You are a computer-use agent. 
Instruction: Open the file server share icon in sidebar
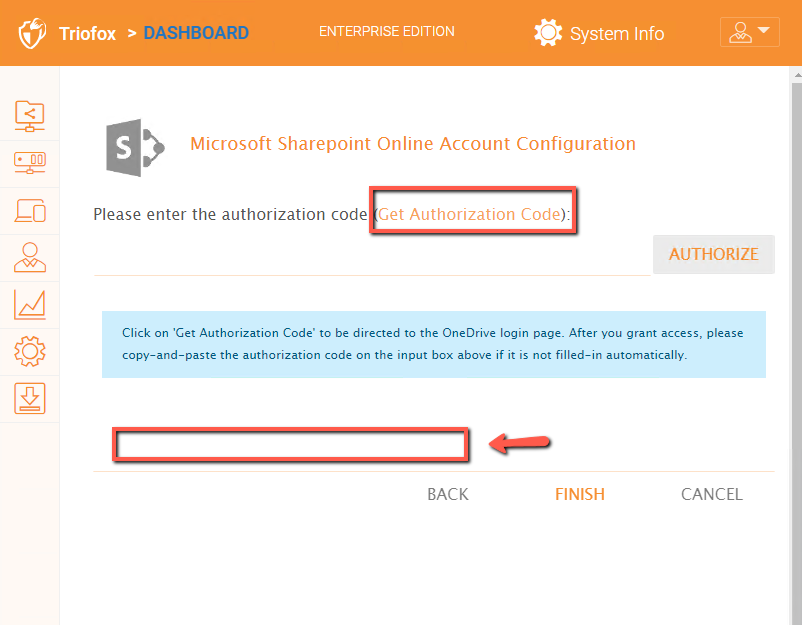[30, 116]
